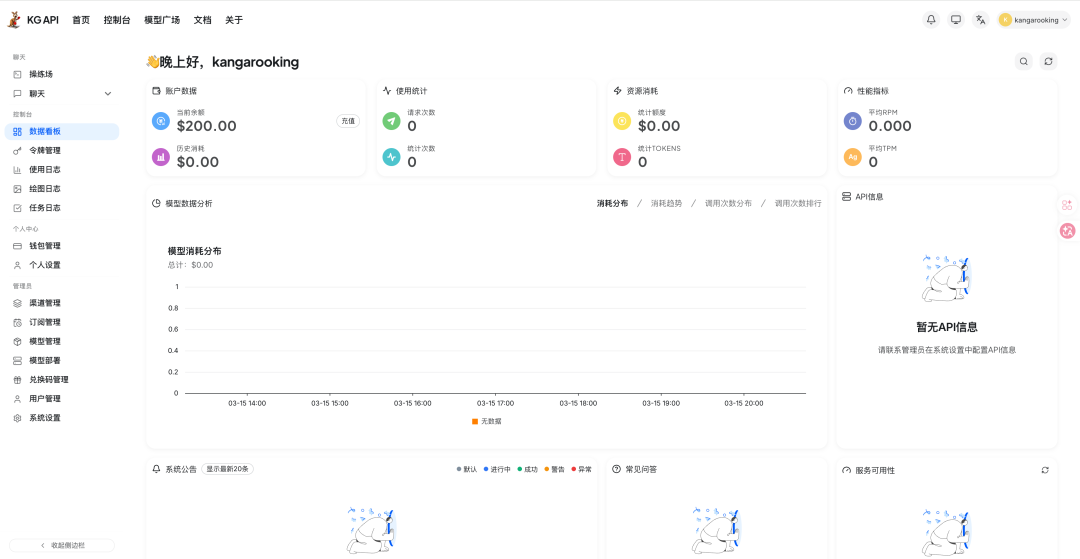The width and height of the screenshot is (1080, 559).
Task: Click the 显示最新20条 announcements tag
Action: click(227, 469)
